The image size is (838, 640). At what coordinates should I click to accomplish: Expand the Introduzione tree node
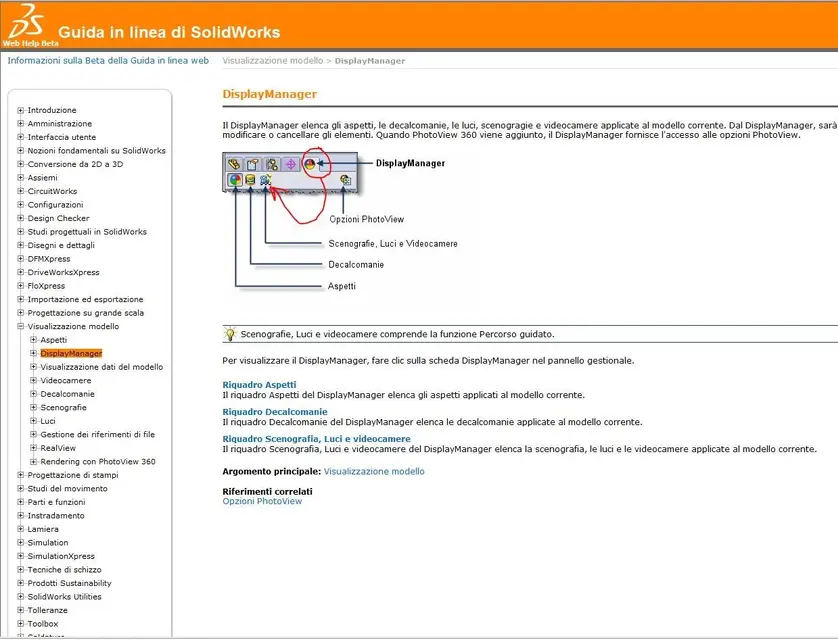20,110
